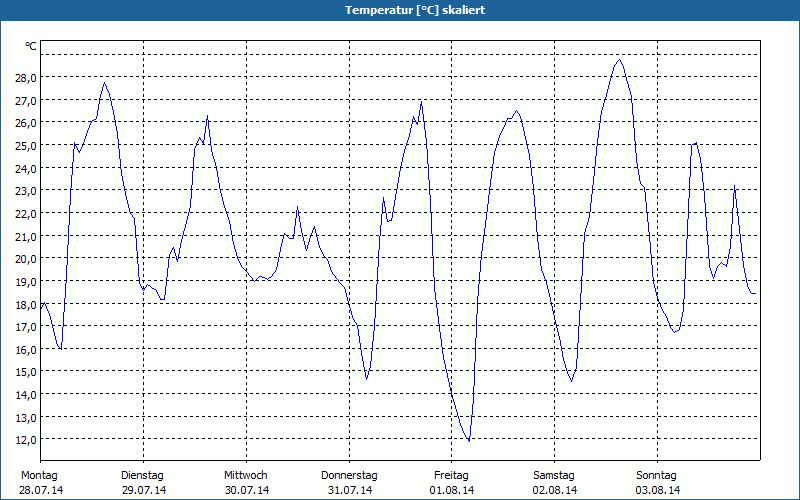The image size is (800, 500).
Task: Select the 13,0 y-axis value
Action: 26,417
